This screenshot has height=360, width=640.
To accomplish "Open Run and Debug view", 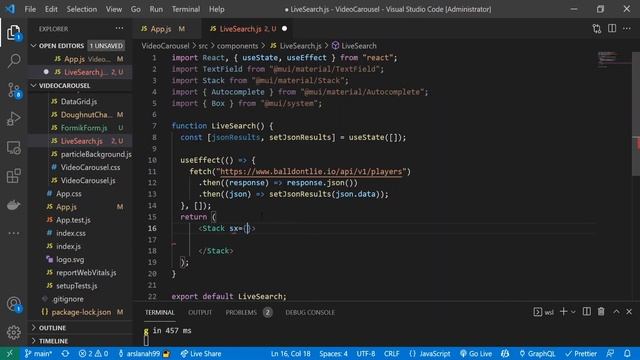I will (13, 119).
